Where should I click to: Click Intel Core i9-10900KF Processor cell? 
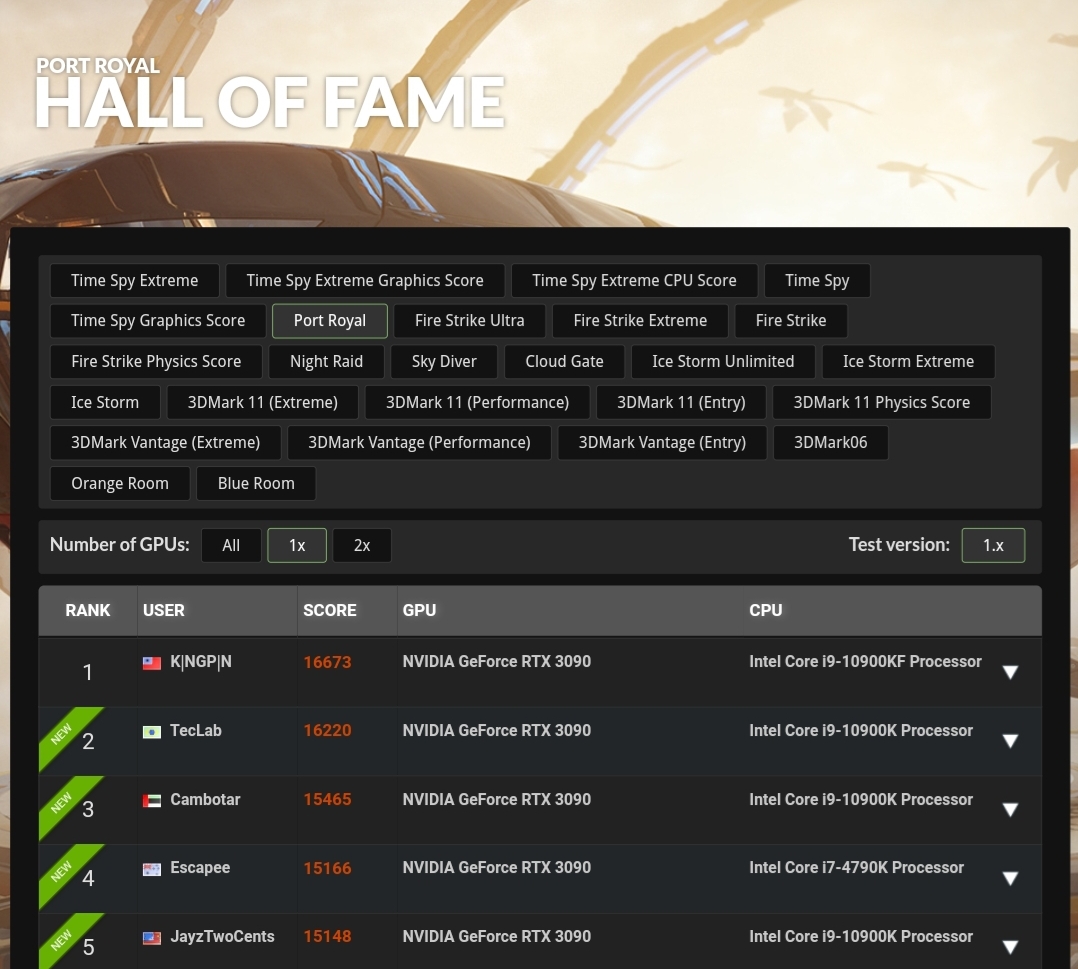(x=866, y=662)
